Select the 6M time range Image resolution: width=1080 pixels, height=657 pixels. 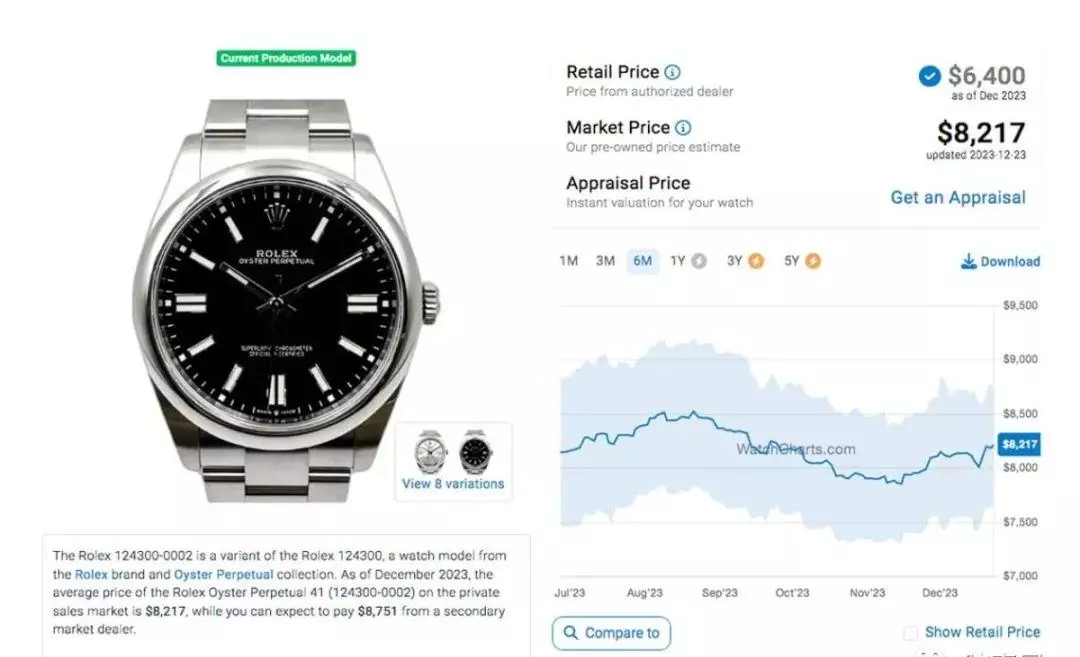click(643, 261)
